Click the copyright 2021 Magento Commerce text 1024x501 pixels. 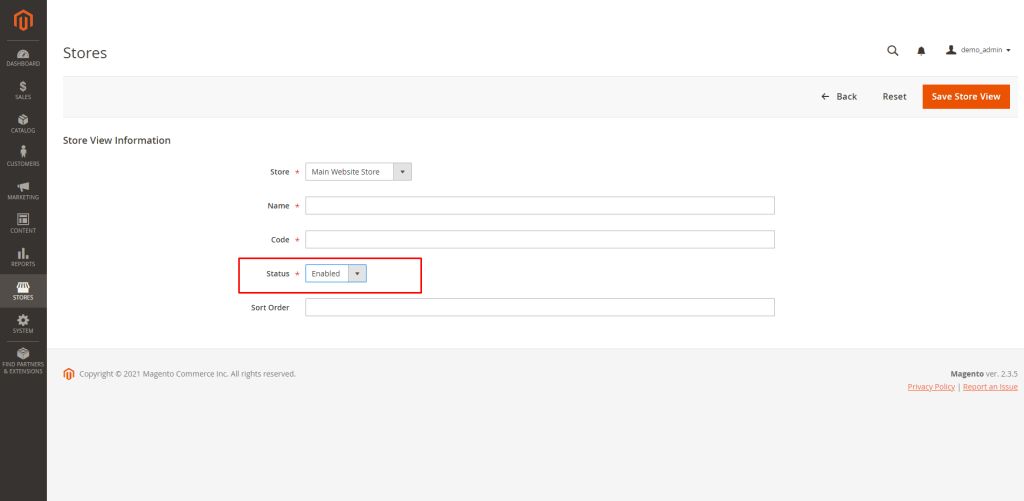click(187, 374)
